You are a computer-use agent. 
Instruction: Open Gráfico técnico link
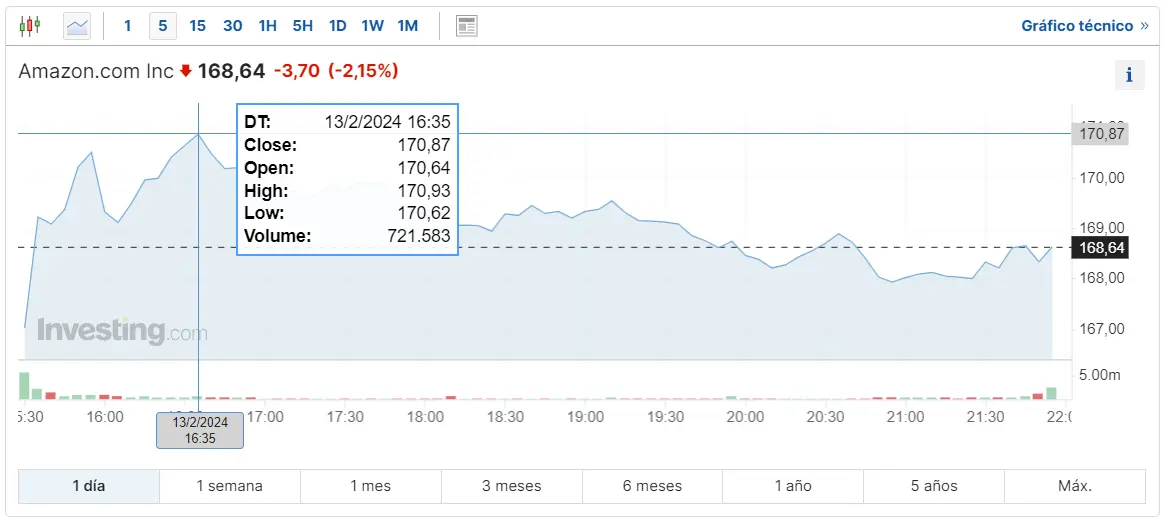[x=1077, y=26]
